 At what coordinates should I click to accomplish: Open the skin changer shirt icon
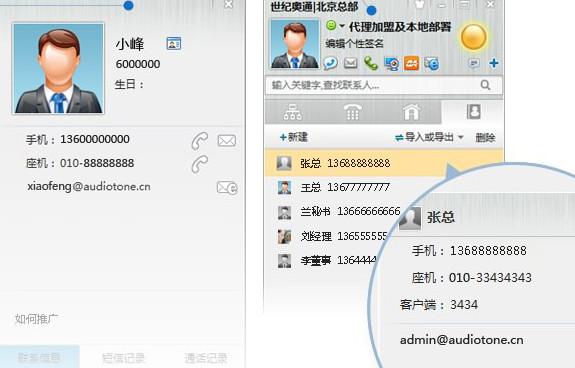tap(420, 5)
